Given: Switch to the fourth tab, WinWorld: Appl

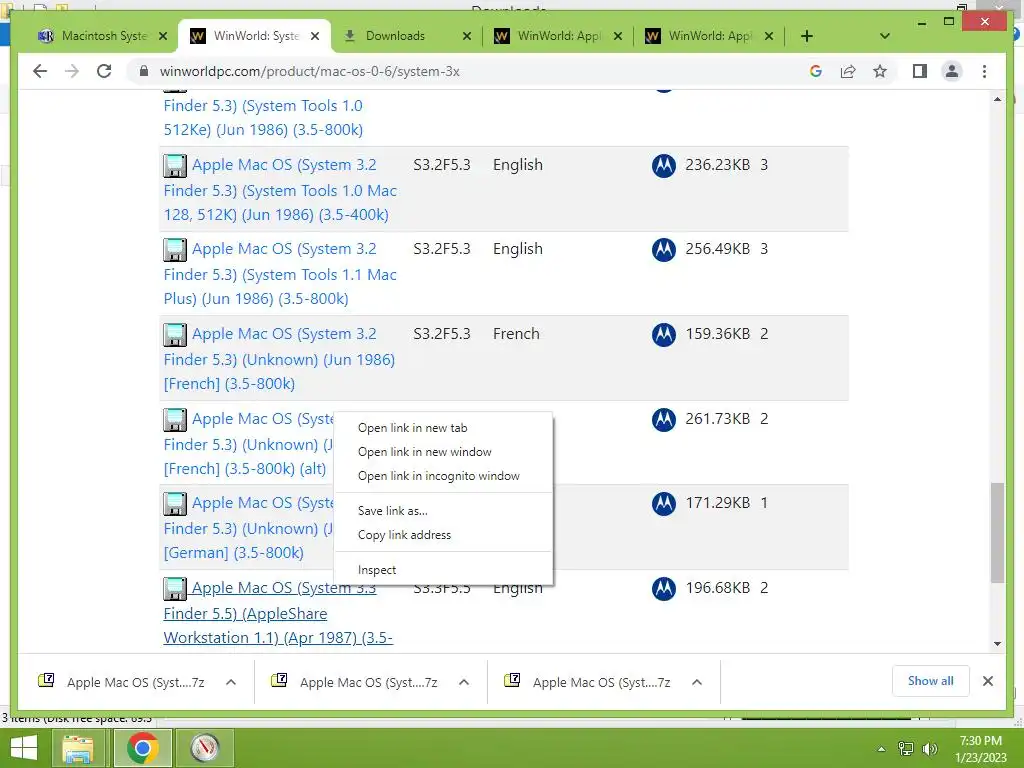Looking at the screenshot, I should tap(558, 36).
